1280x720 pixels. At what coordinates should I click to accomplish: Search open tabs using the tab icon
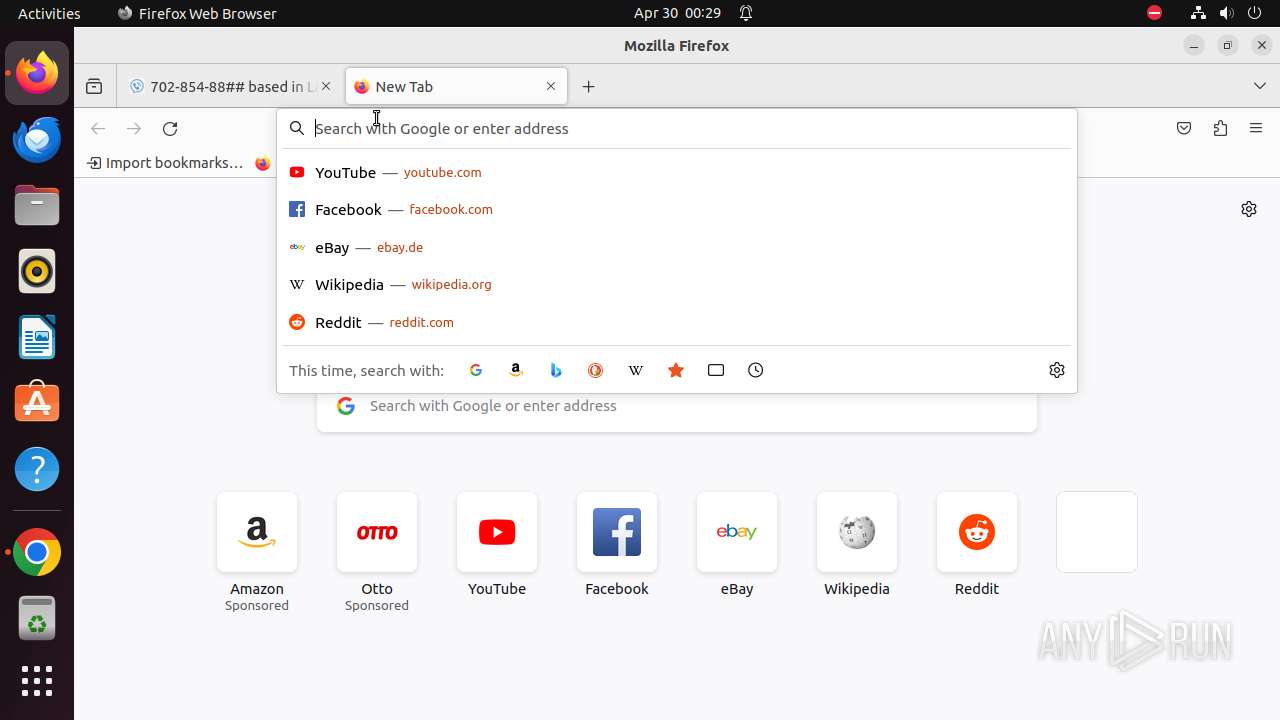pyautogui.click(x=716, y=370)
